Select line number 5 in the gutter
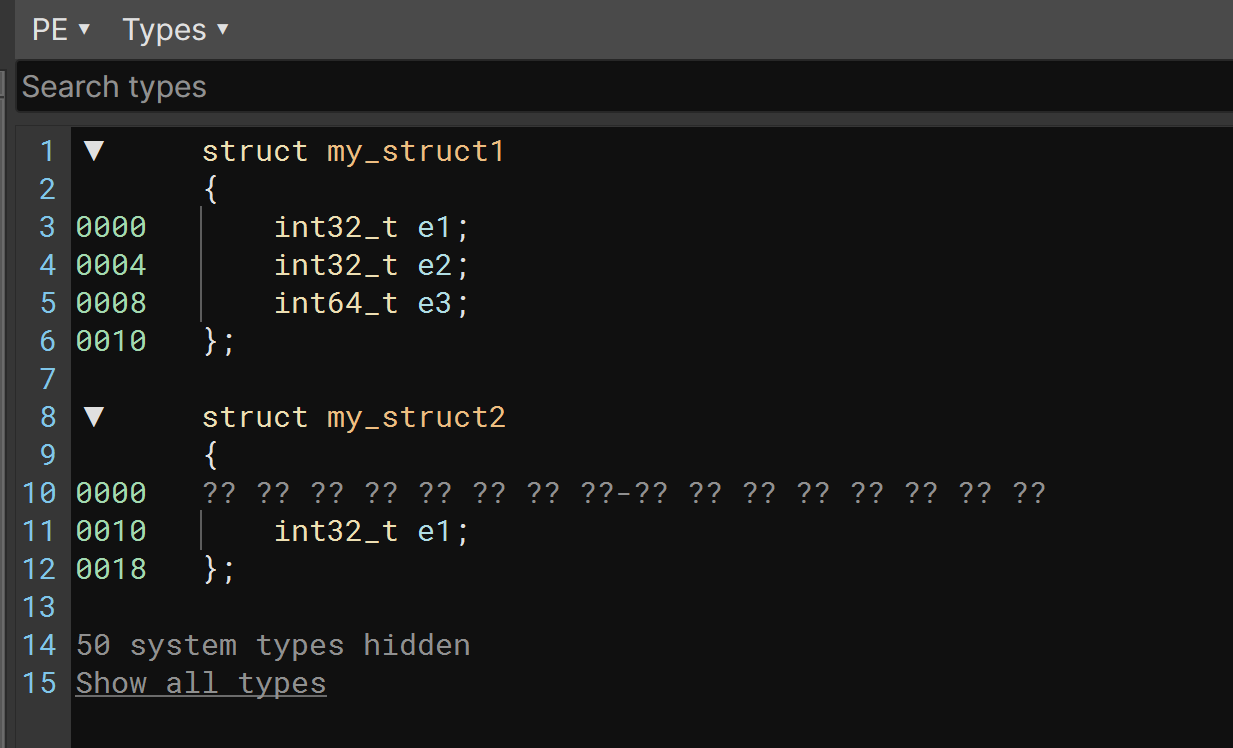This screenshot has height=748, width=1233. (46, 303)
